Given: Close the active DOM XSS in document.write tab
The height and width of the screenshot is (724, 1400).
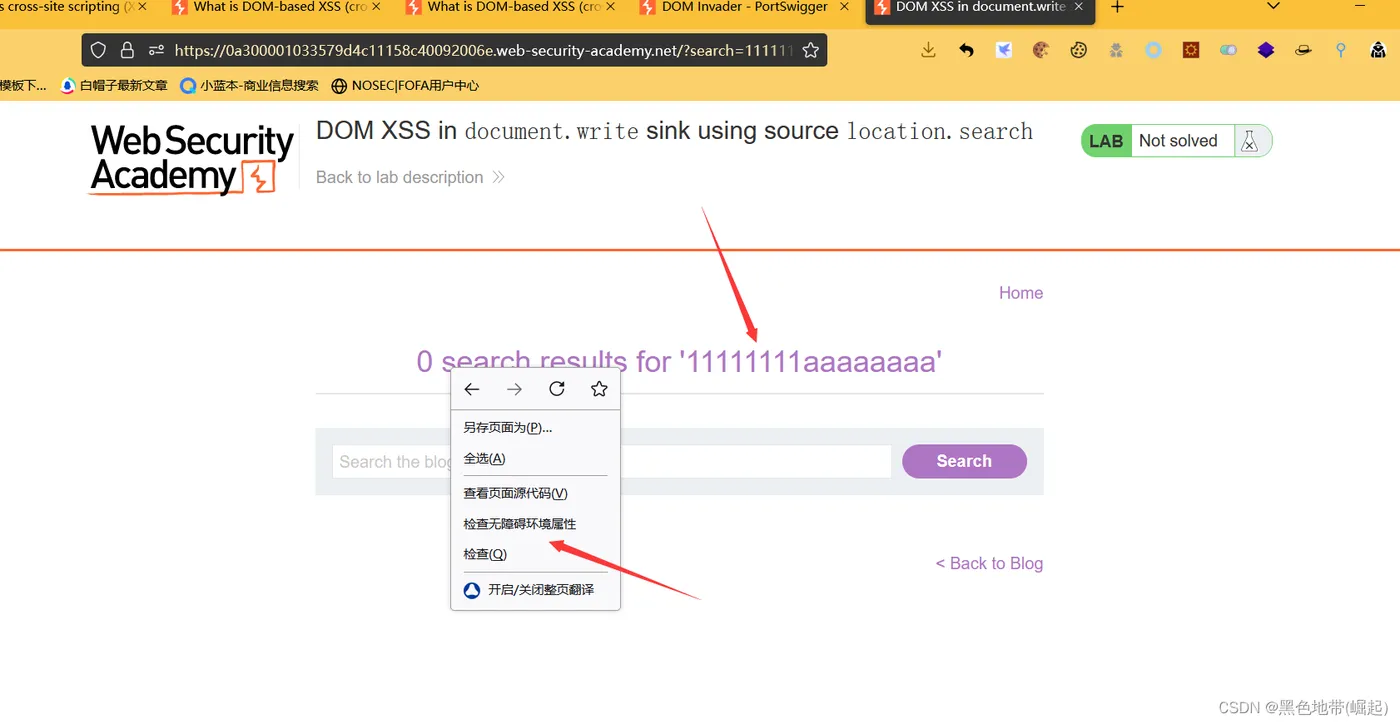Looking at the screenshot, I should (x=1079, y=7).
